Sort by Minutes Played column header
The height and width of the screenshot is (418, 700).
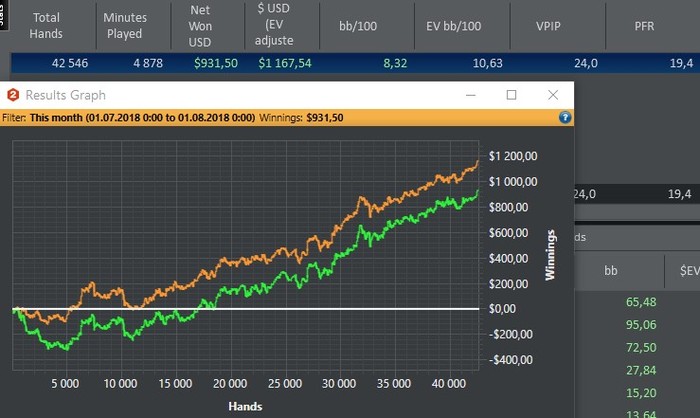[125, 25]
